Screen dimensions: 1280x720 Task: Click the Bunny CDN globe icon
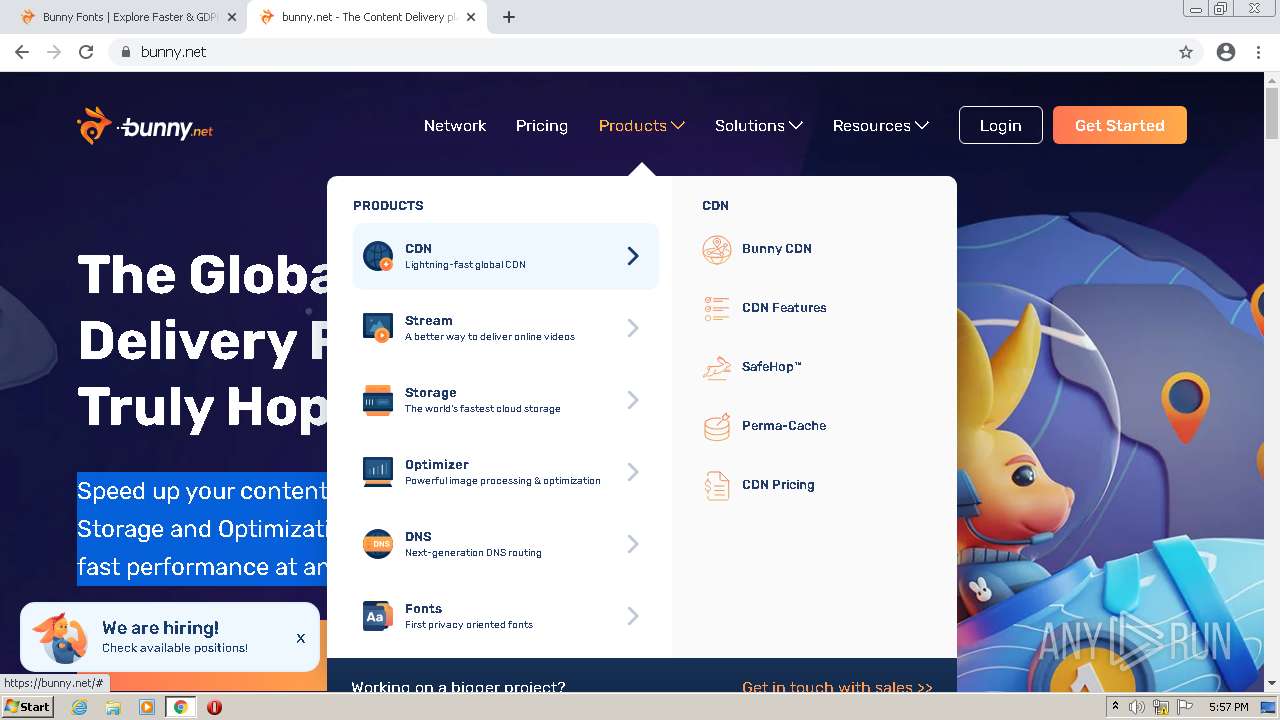[717, 249]
